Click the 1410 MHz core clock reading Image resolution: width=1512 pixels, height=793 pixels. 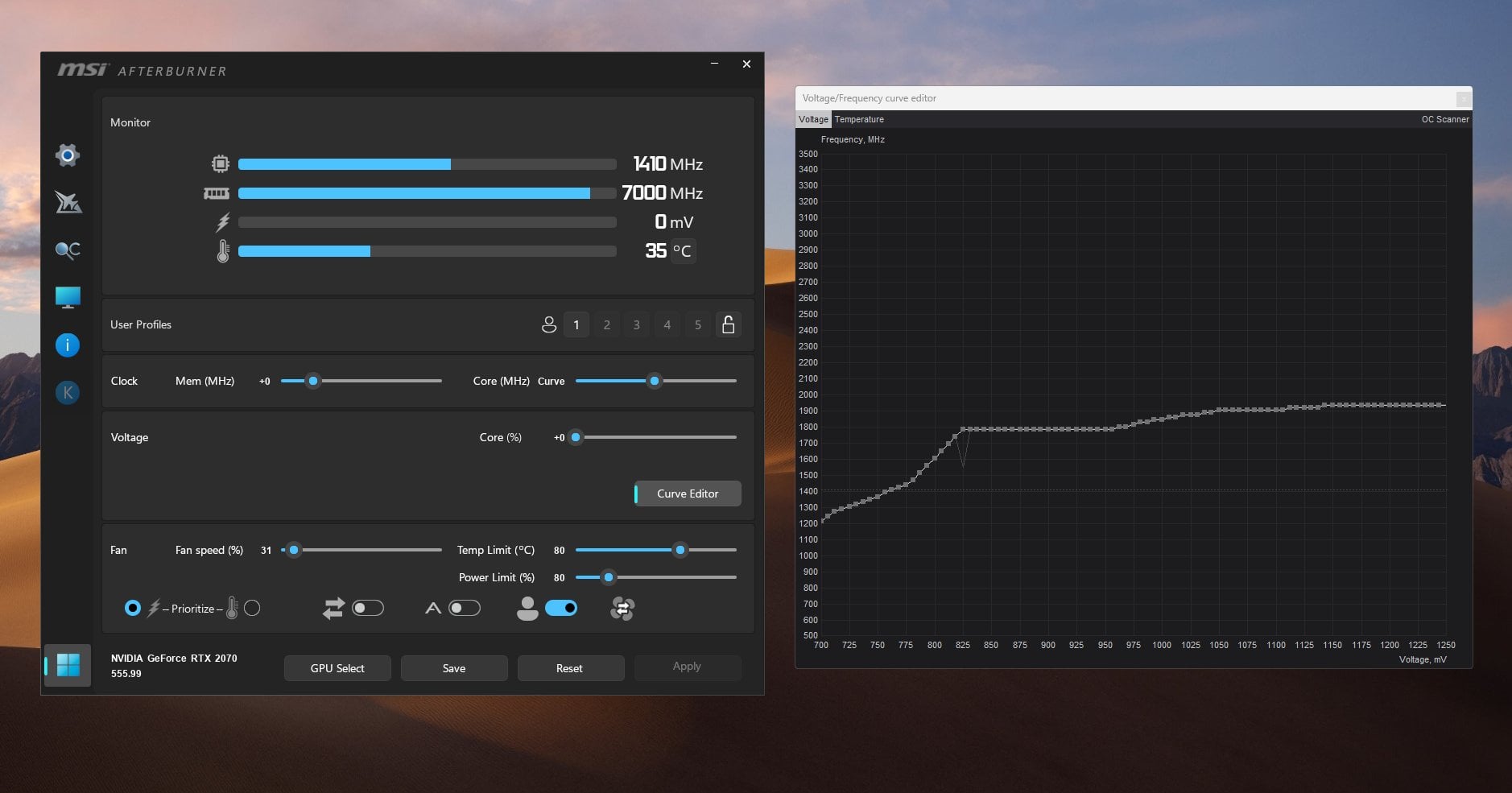(x=667, y=164)
